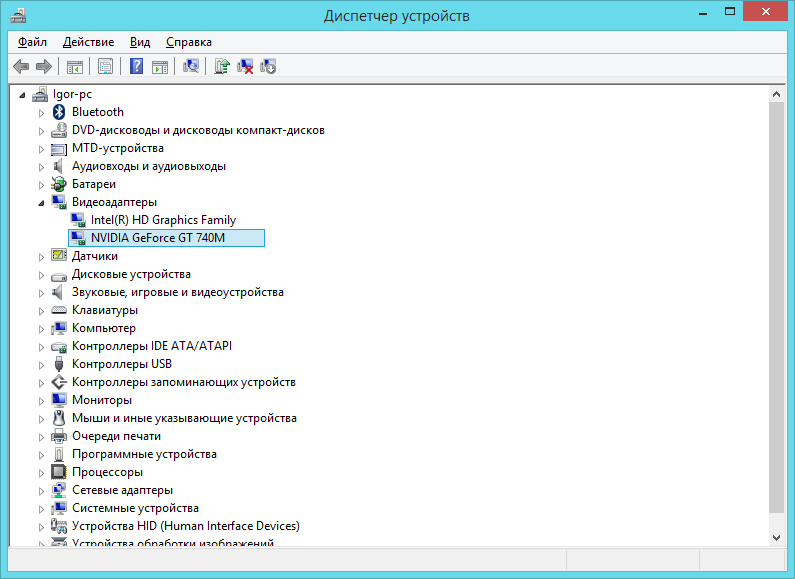Expand DVD-дисководы node arrow
The image size is (795, 579).
click(x=42, y=131)
